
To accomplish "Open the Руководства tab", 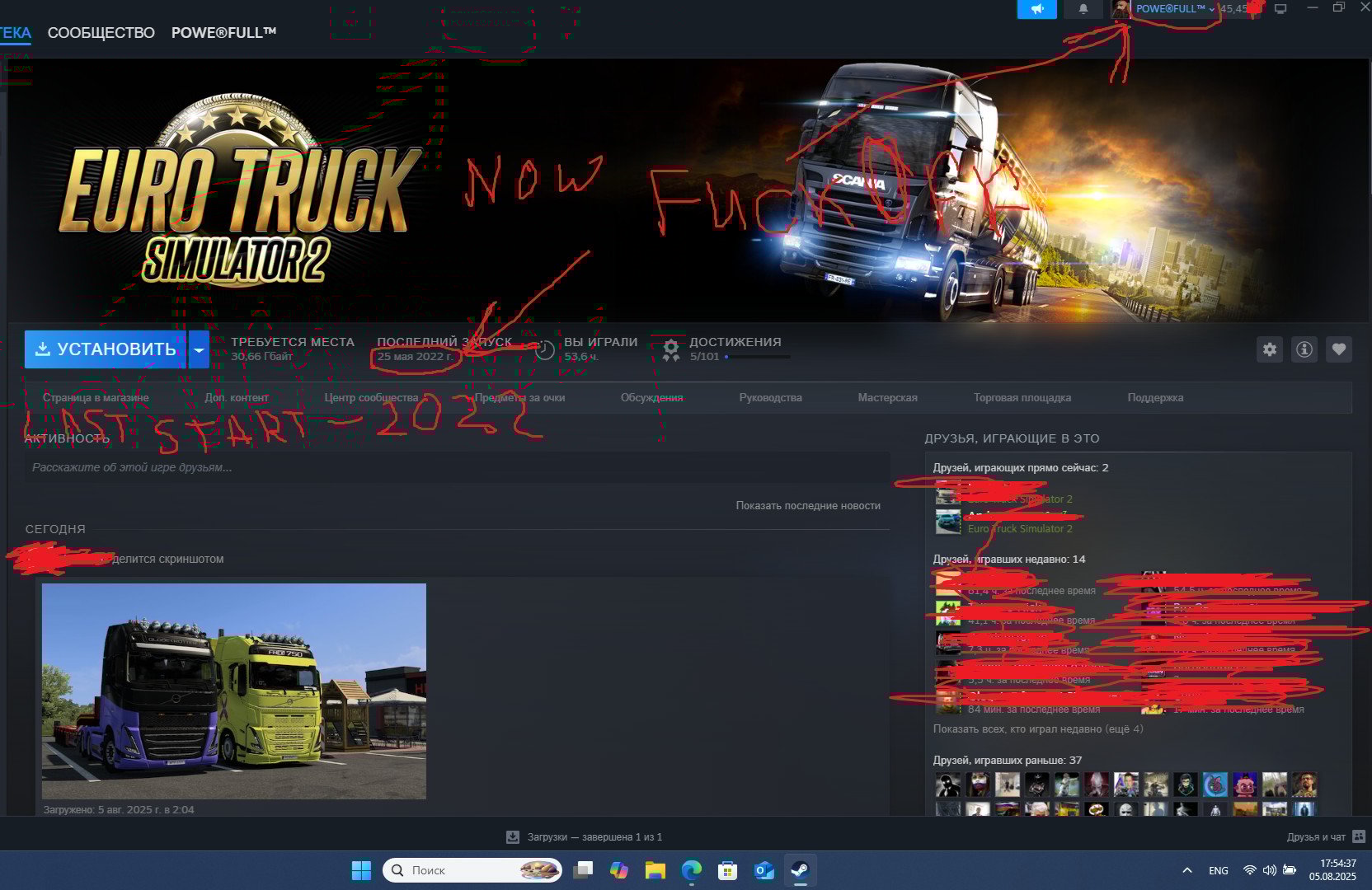I will 770,397.
